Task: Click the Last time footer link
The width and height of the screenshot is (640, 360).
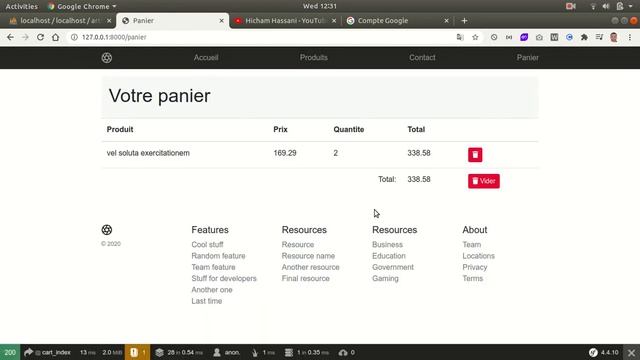Action: tap(207, 301)
